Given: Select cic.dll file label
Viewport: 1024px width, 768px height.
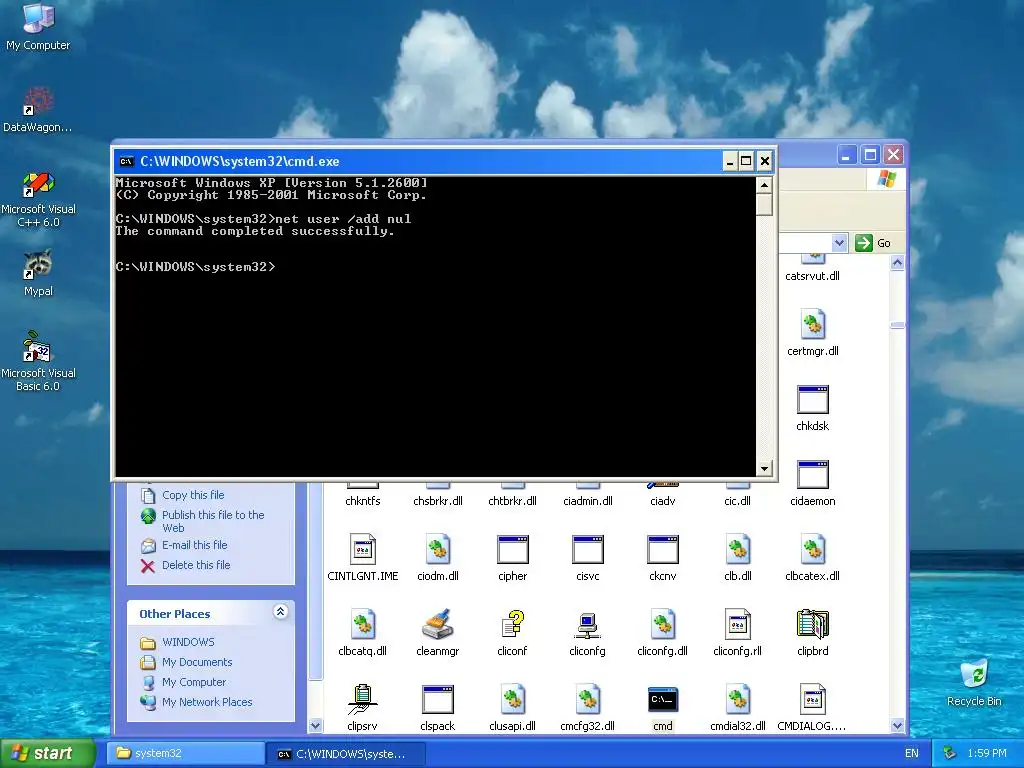Looking at the screenshot, I should coord(738,501).
